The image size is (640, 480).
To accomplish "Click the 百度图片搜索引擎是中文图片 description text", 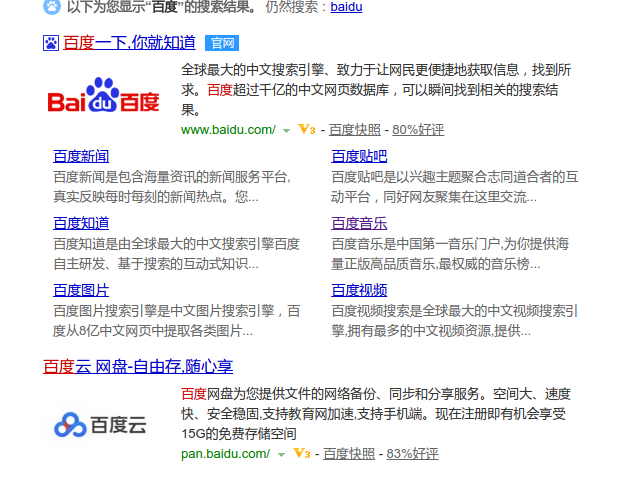I will tap(176, 321).
